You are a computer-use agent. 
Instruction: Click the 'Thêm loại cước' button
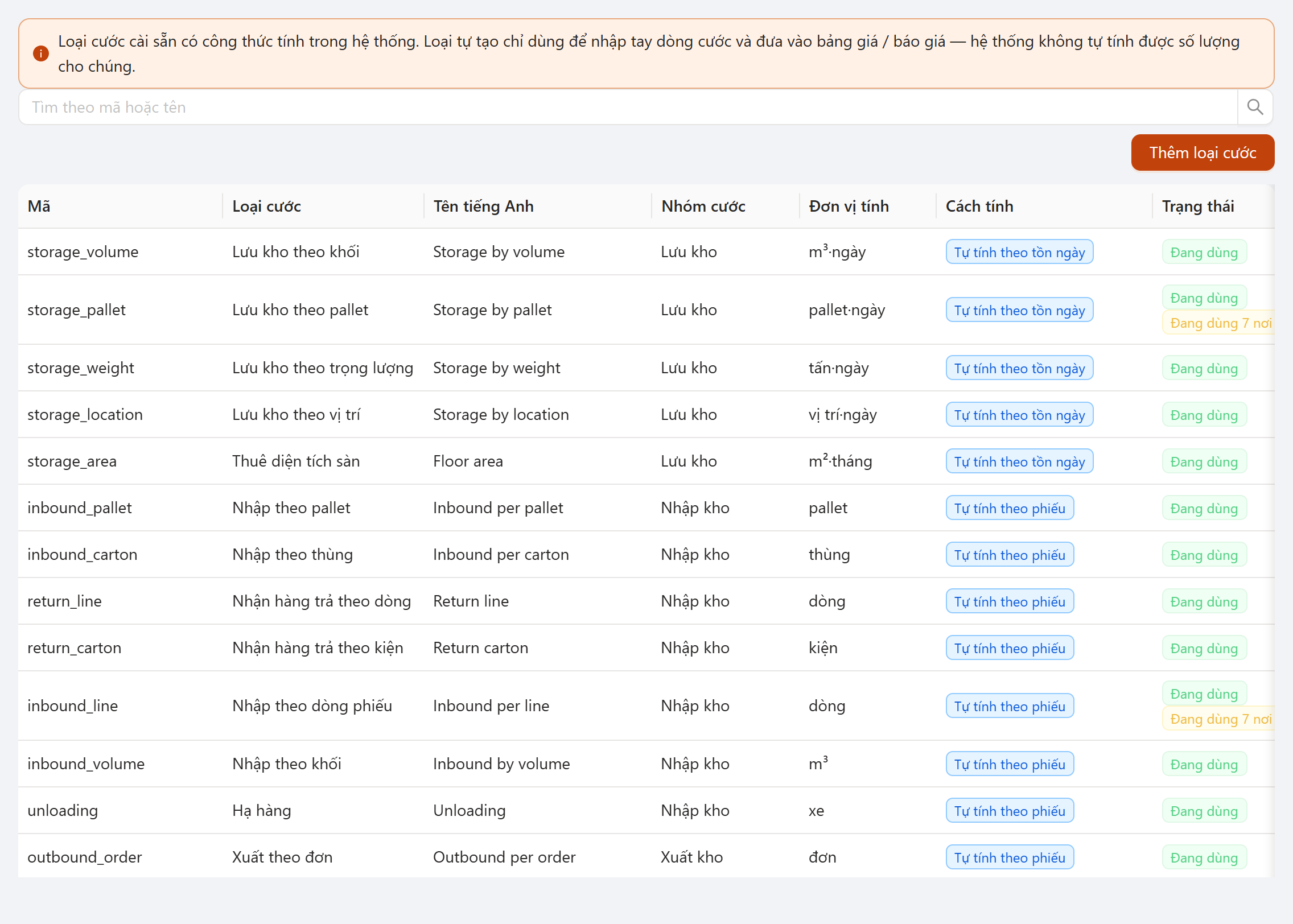(x=1203, y=152)
